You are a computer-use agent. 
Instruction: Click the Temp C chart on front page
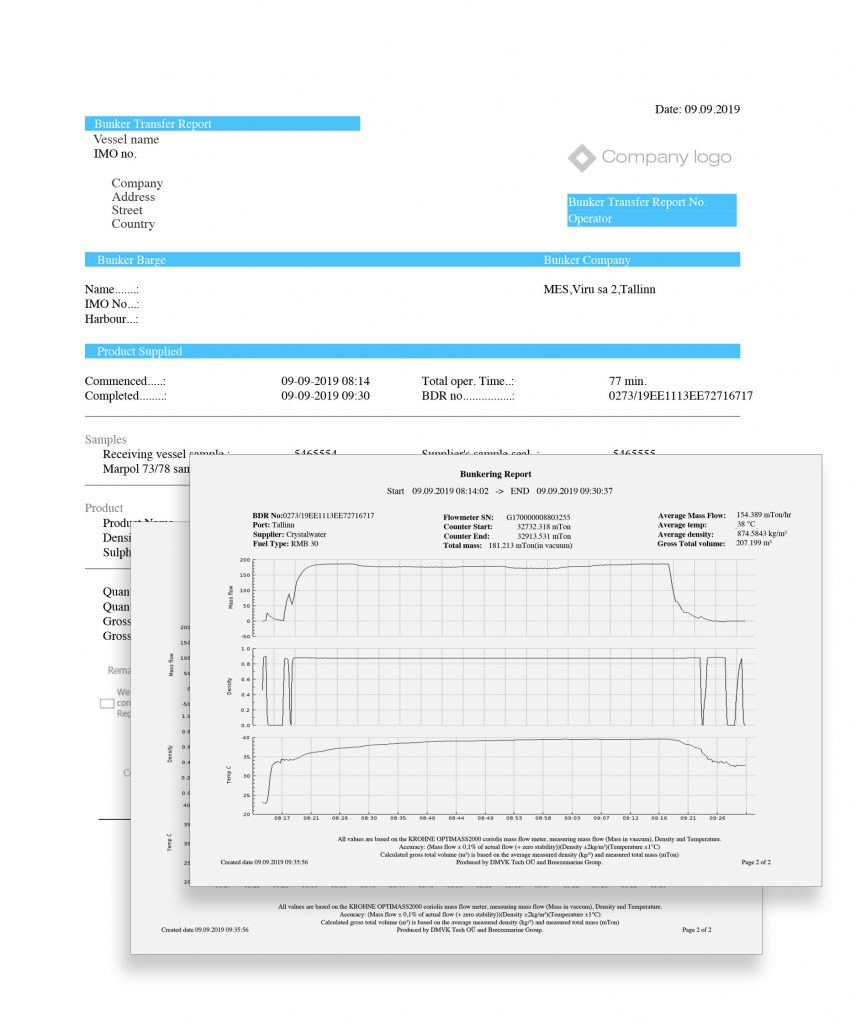(x=504, y=776)
